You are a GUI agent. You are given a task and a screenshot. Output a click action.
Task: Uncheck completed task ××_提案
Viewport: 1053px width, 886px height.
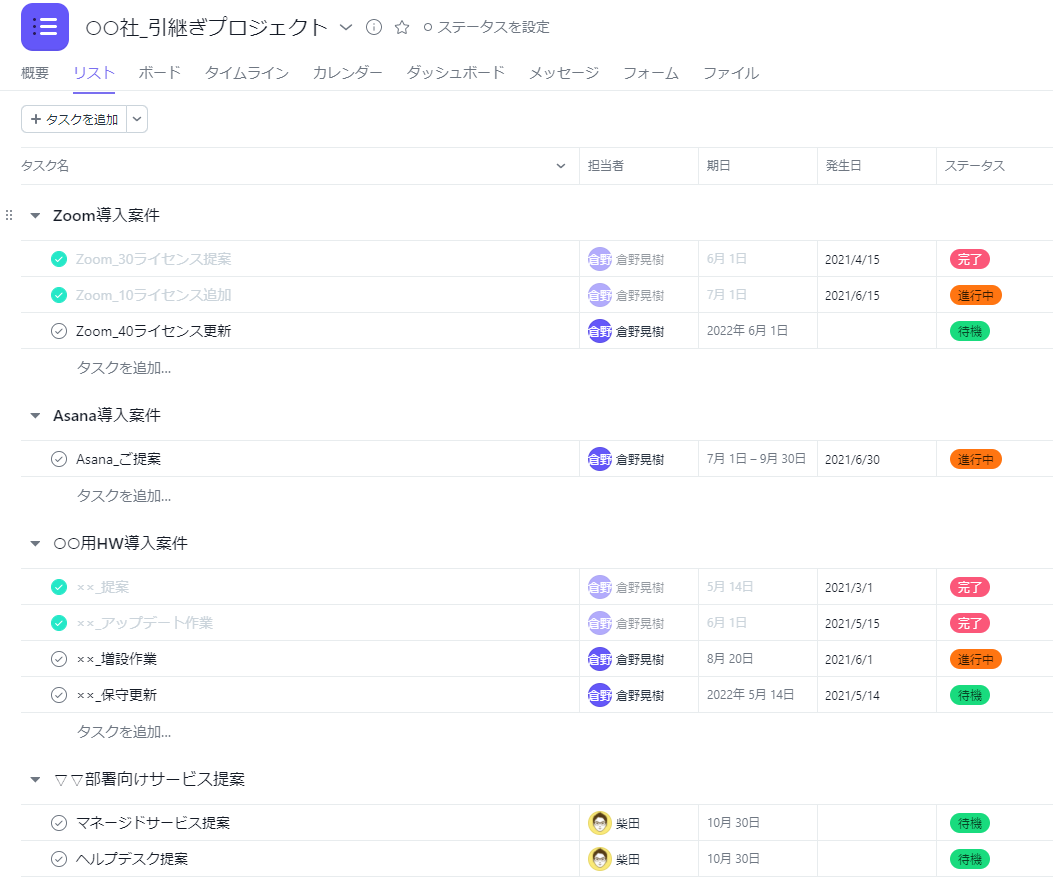click(59, 588)
